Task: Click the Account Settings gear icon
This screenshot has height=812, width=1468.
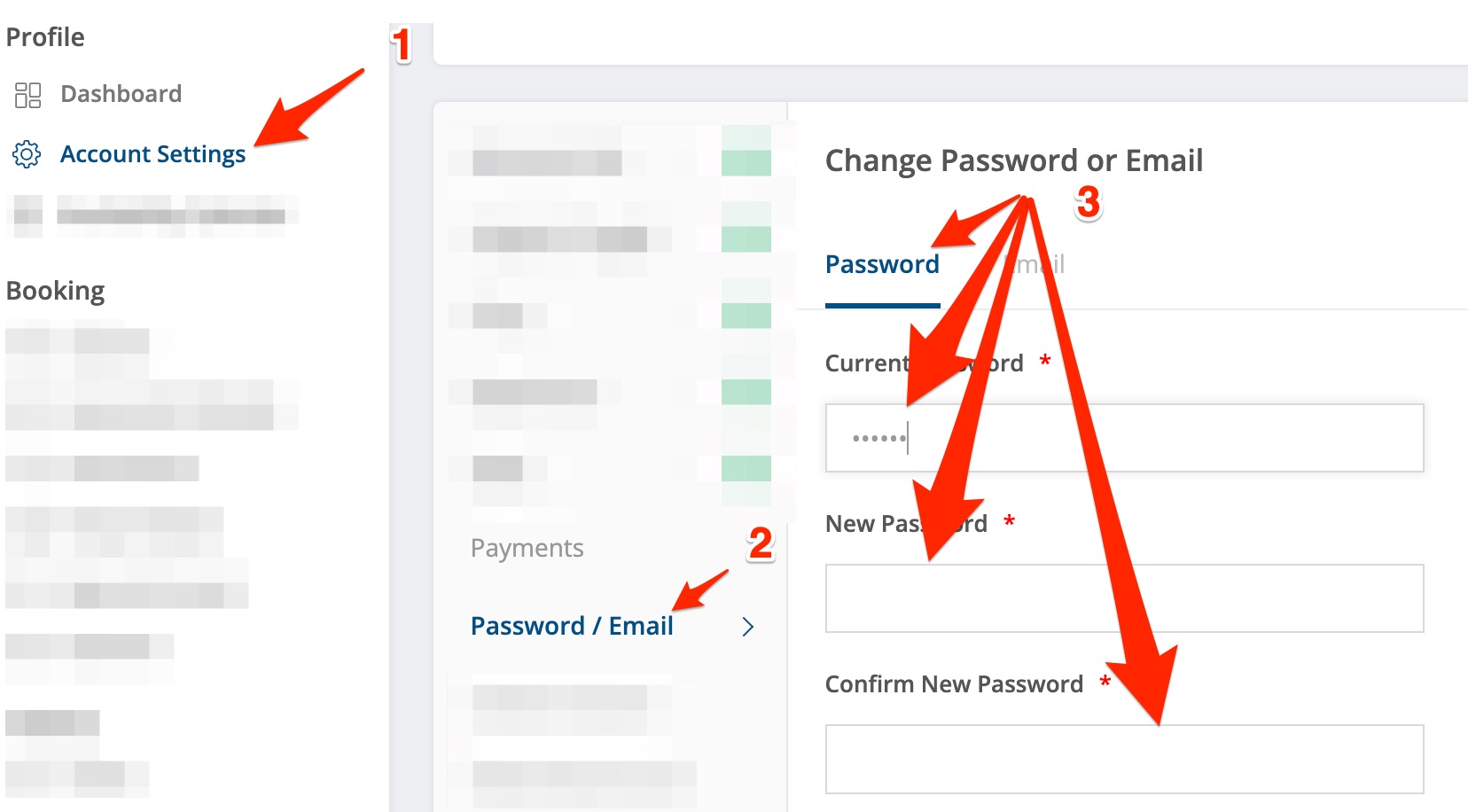Action: pyautogui.click(x=27, y=154)
